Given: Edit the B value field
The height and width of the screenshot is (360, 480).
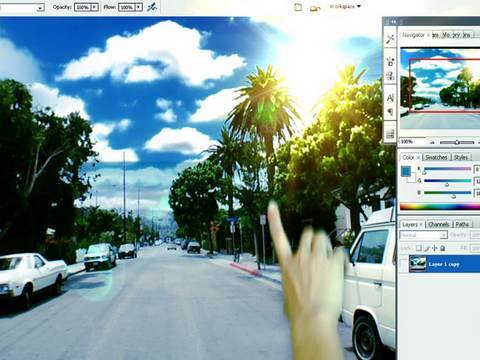Looking at the screenshot, I should pos(477,193).
